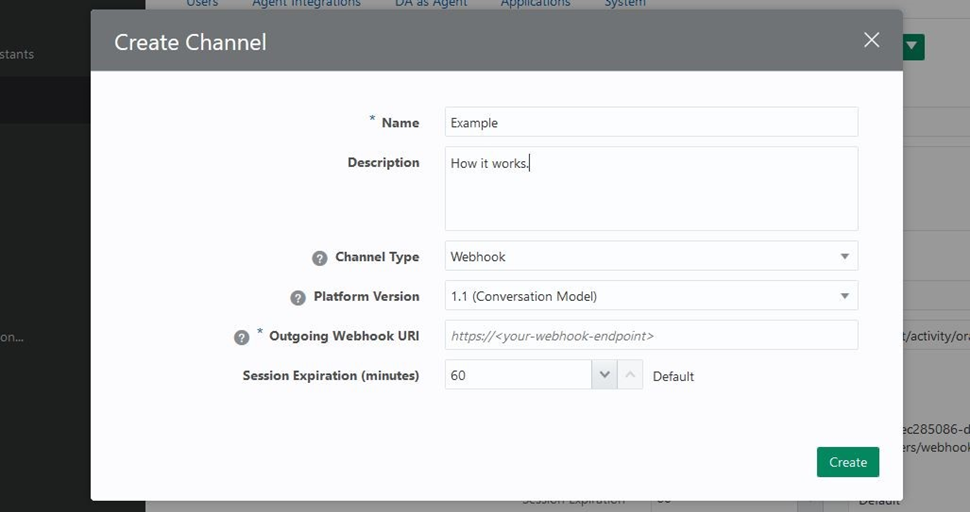
Task: Increase Session Expiration with up arrow
Action: tap(630, 375)
